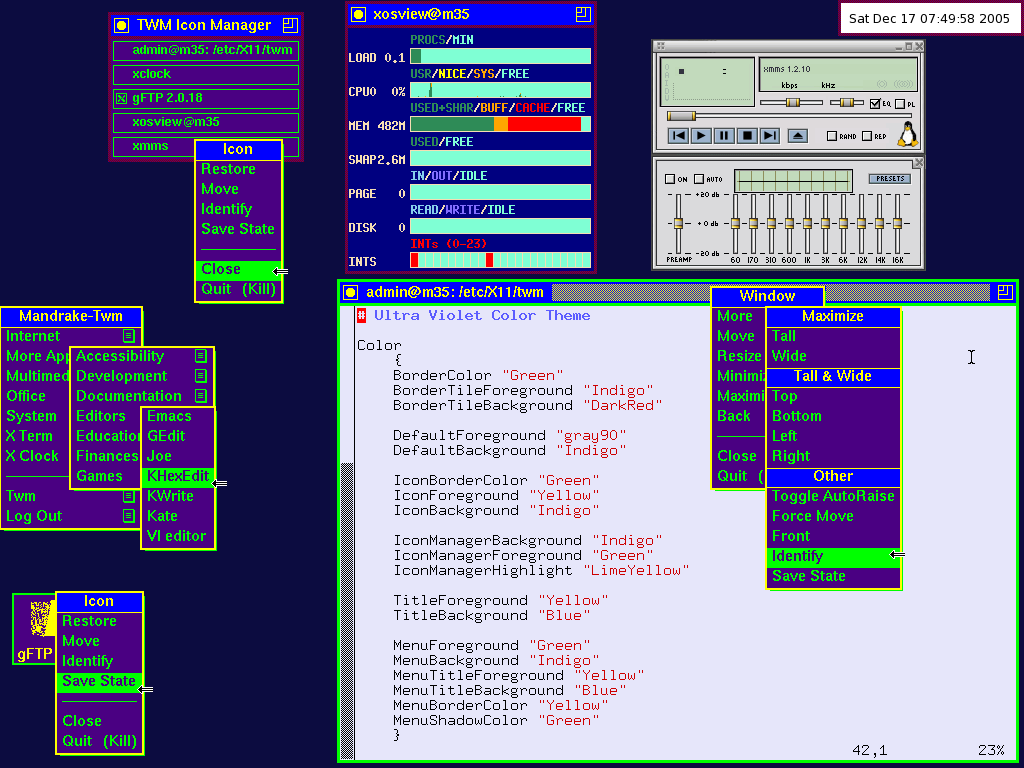The width and height of the screenshot is (1024, 768).
Task: Click the terminal window's left scrollbar
Action: pyautogui.click(x=347, y=532)
